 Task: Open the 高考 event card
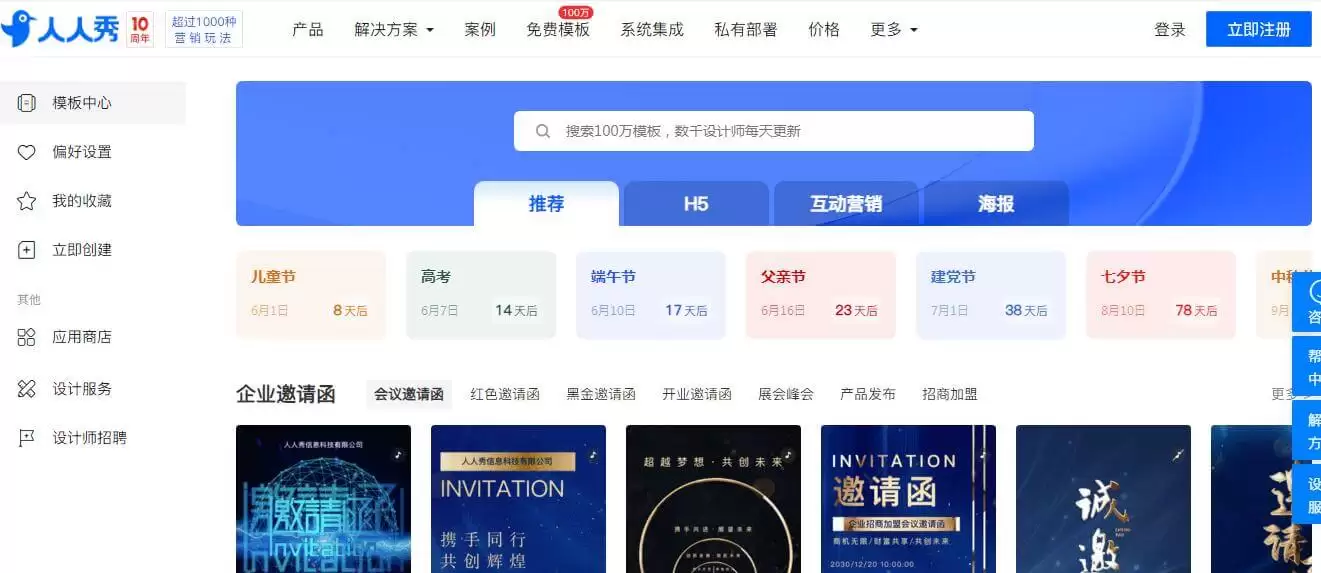coord(481,295)
